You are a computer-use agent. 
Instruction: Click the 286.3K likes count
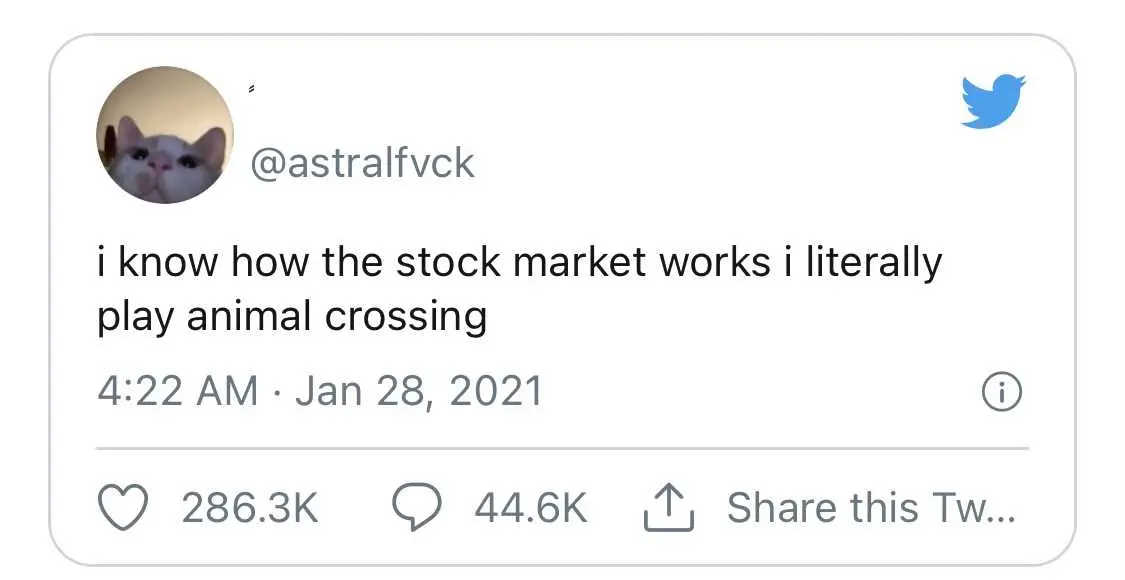250,508
